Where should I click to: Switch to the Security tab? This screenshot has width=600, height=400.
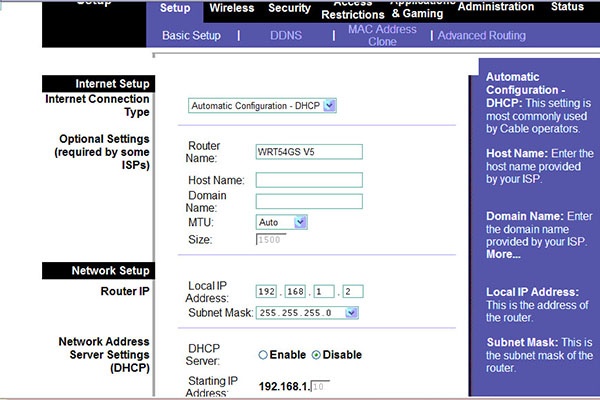[289, 8]
